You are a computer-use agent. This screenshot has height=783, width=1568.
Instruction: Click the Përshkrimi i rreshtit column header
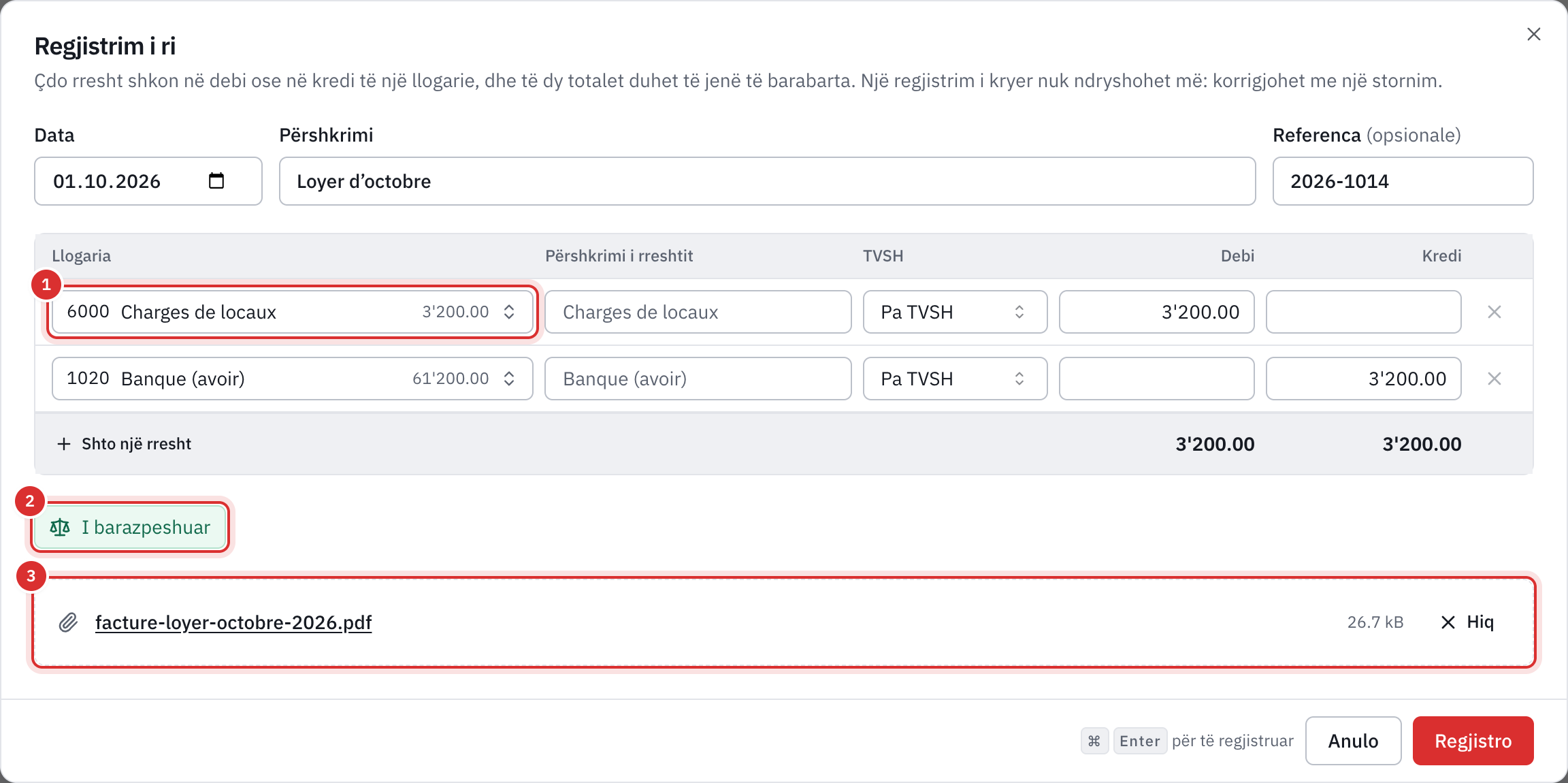(x=619, y=256)
